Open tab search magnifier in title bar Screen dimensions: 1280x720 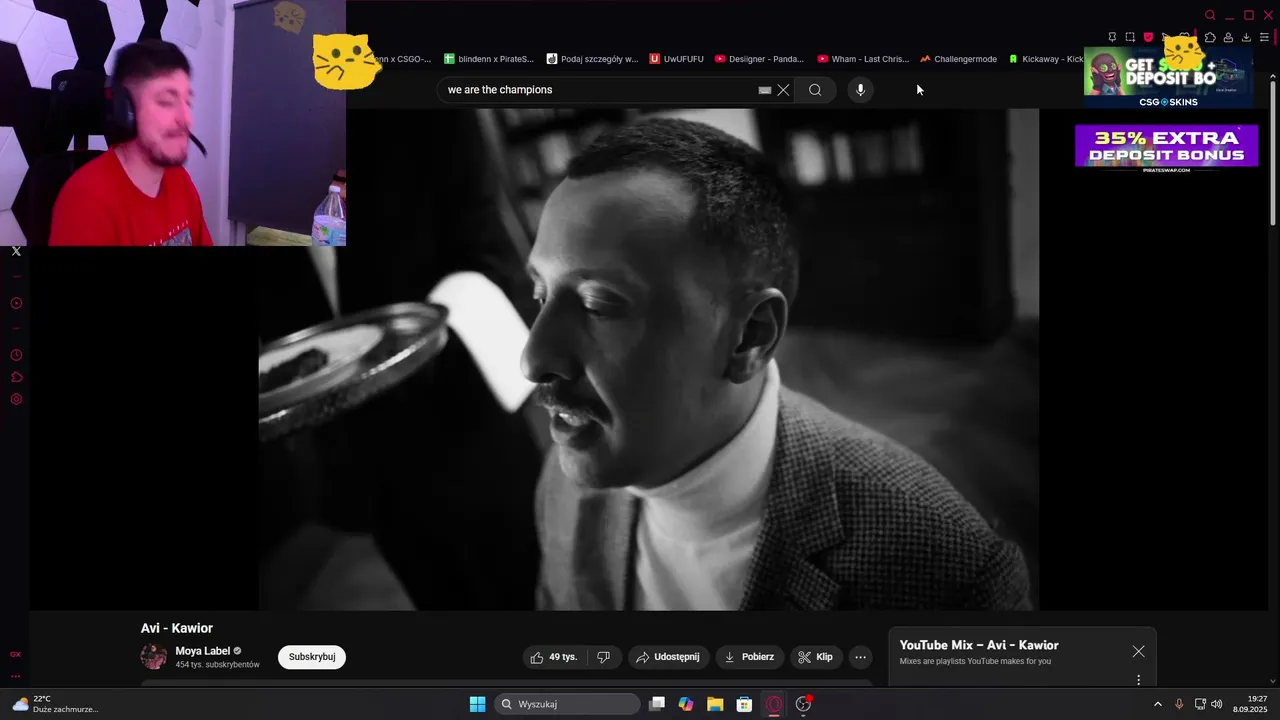pyautogui.click(x=1210, y=15)
